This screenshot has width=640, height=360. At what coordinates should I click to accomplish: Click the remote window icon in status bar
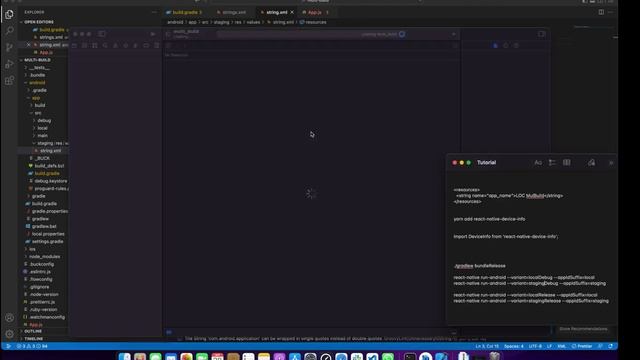pyautogui.click(x=8, y=346)
